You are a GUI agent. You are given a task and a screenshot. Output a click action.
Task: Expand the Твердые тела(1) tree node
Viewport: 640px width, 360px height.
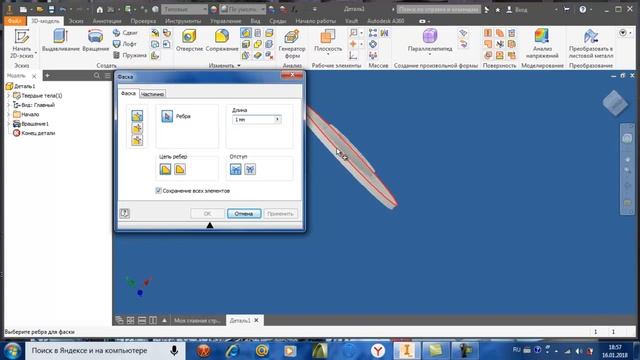9,96
